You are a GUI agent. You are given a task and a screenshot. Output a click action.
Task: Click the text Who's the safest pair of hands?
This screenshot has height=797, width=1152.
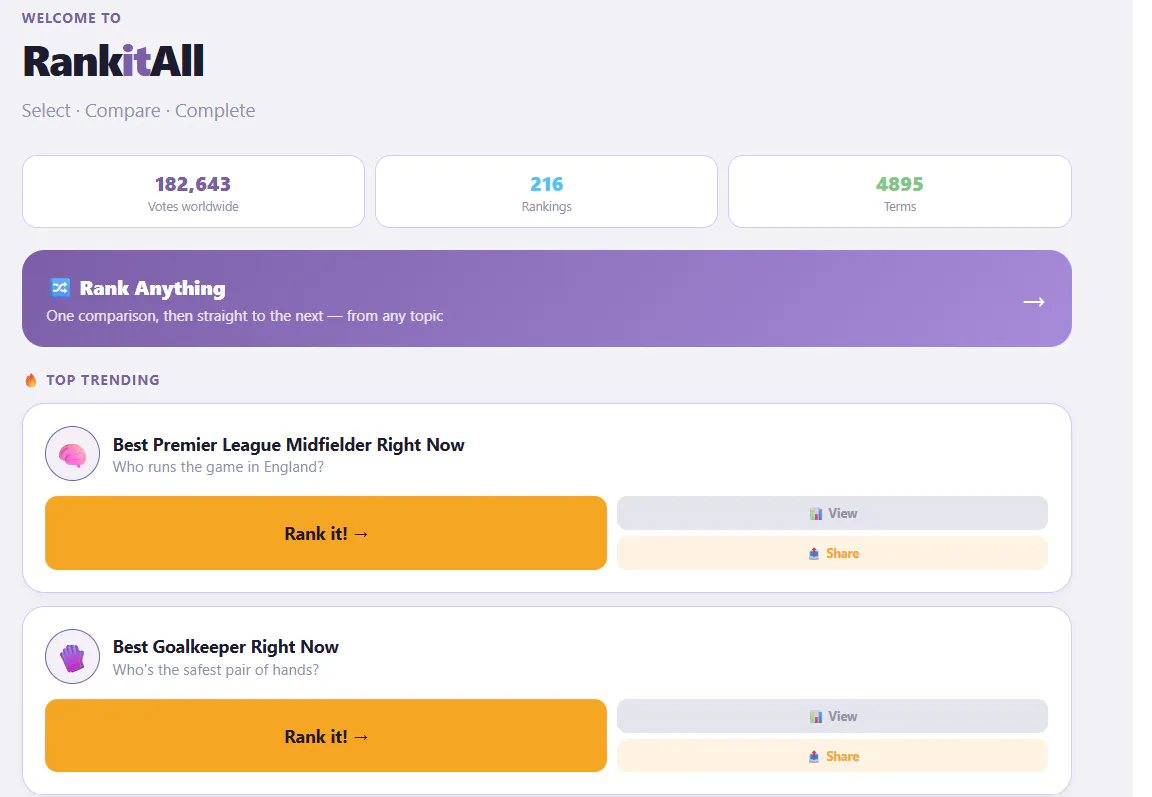click(x=216, y=670)
